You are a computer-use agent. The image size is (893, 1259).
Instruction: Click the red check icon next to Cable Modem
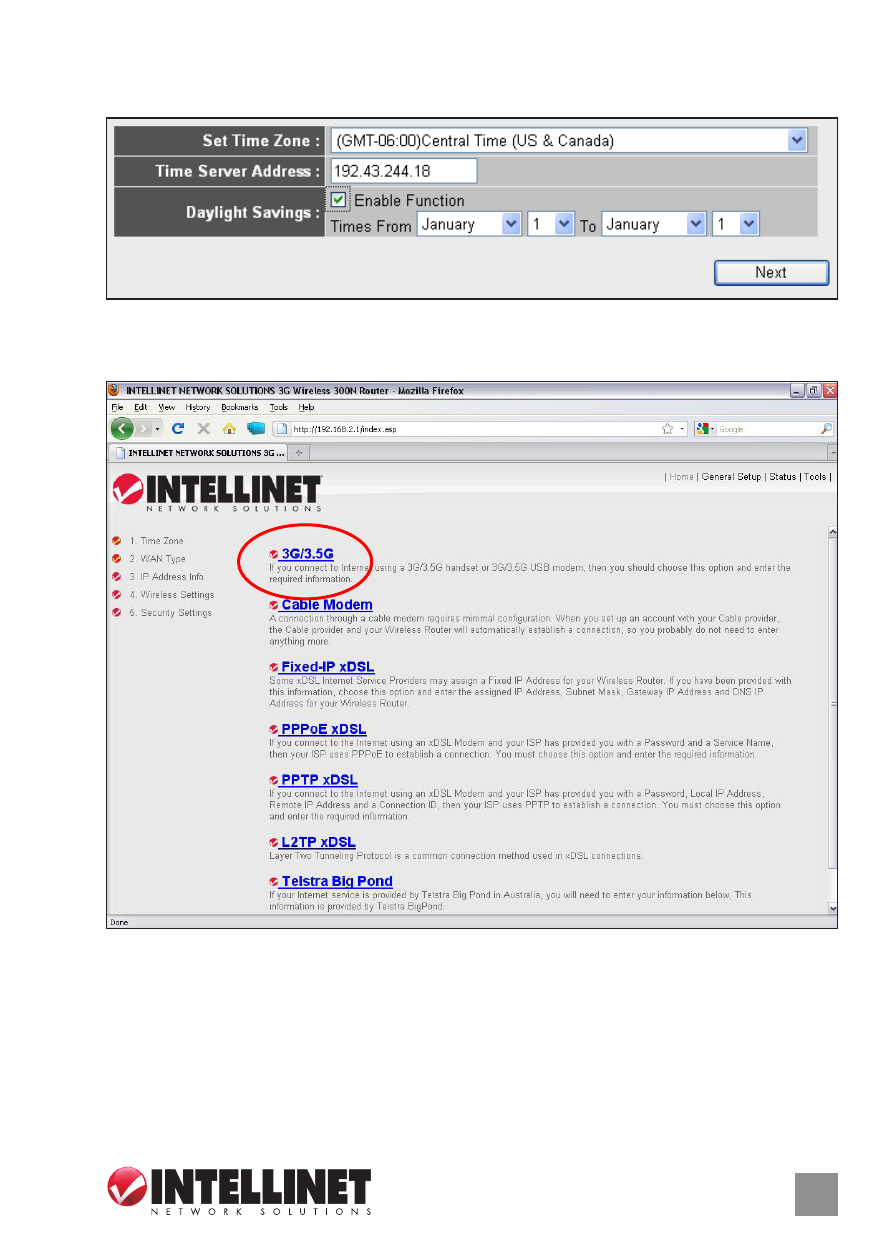(274, 605)
